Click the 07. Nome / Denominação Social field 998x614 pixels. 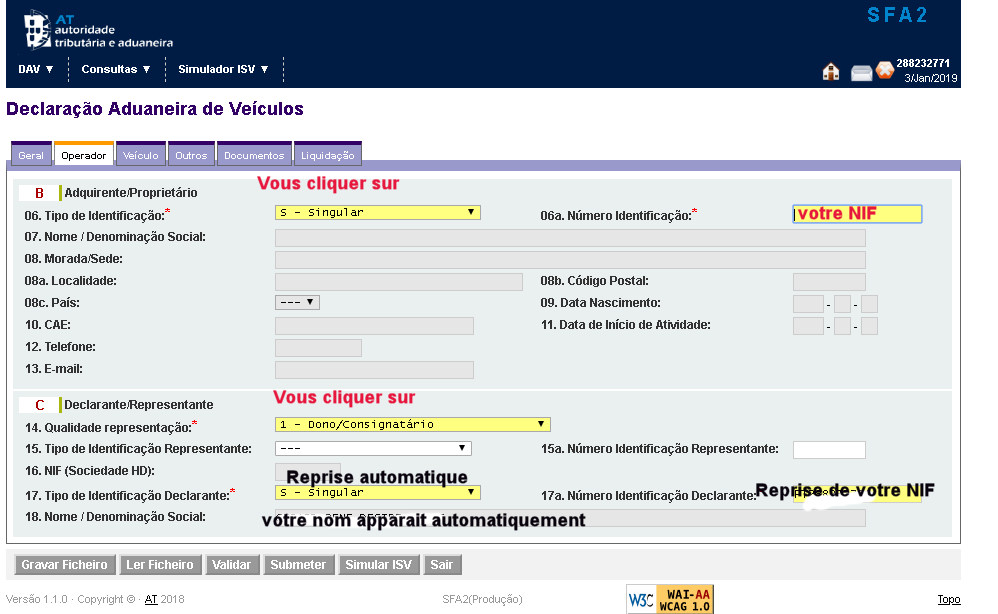(x=570, y=238)
